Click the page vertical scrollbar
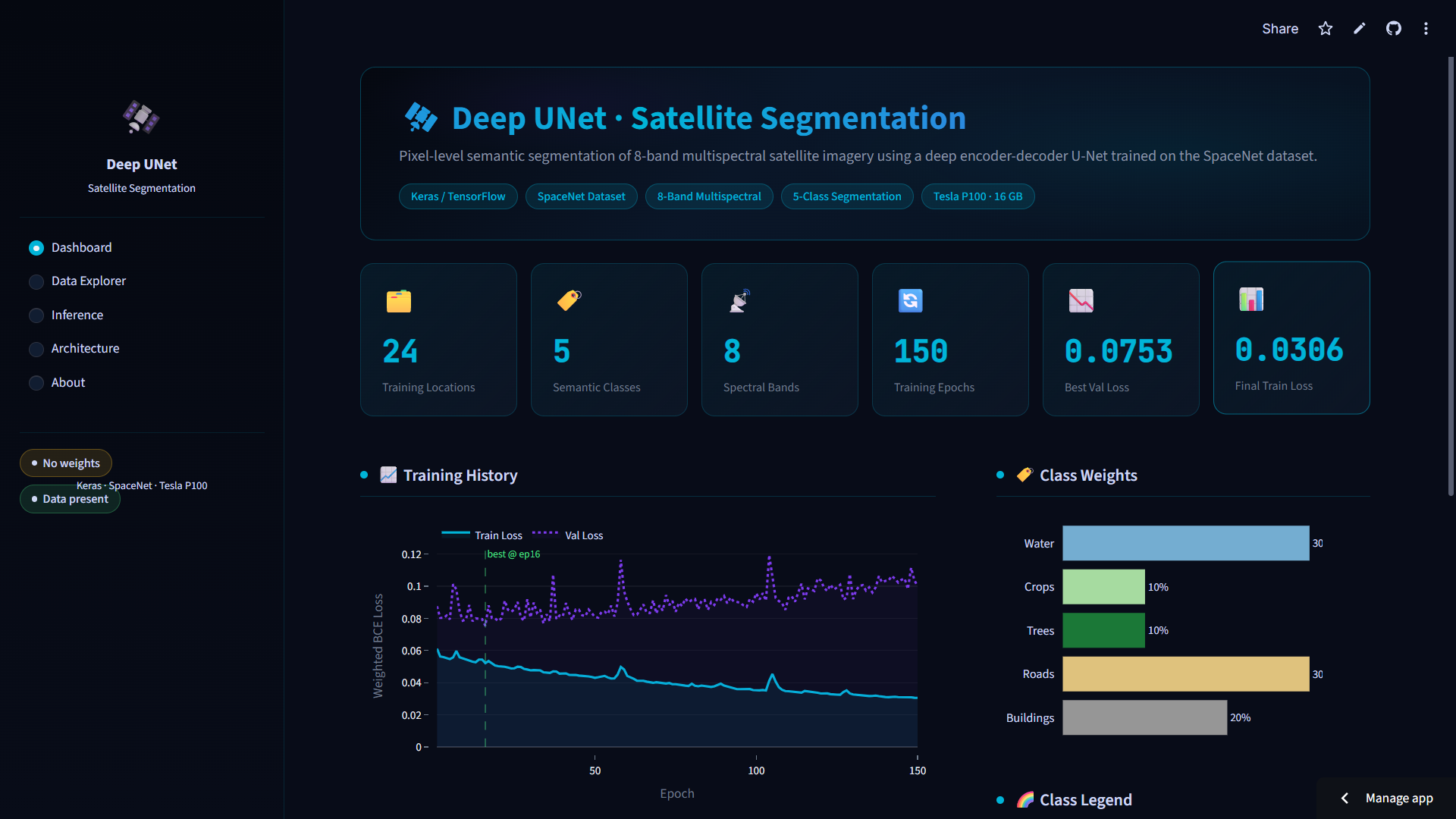The height and width of the screenshot is (819, 1456). coord(1451,277)
